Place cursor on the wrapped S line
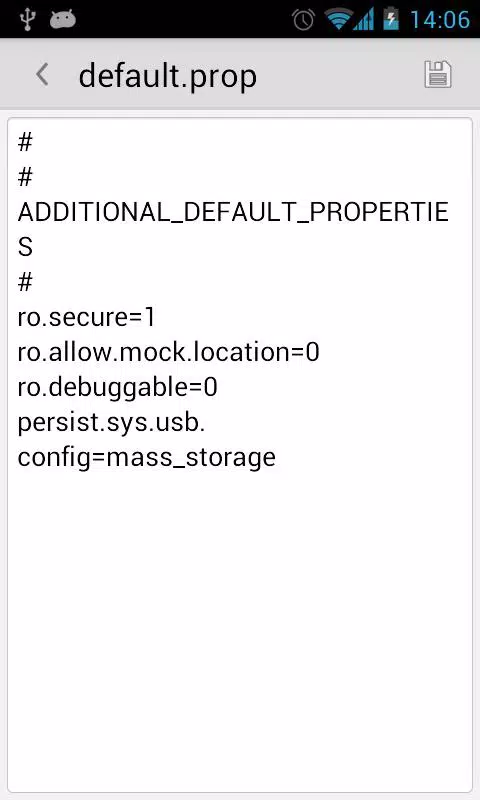The image size is (480, 800). (x=25, y=247)
